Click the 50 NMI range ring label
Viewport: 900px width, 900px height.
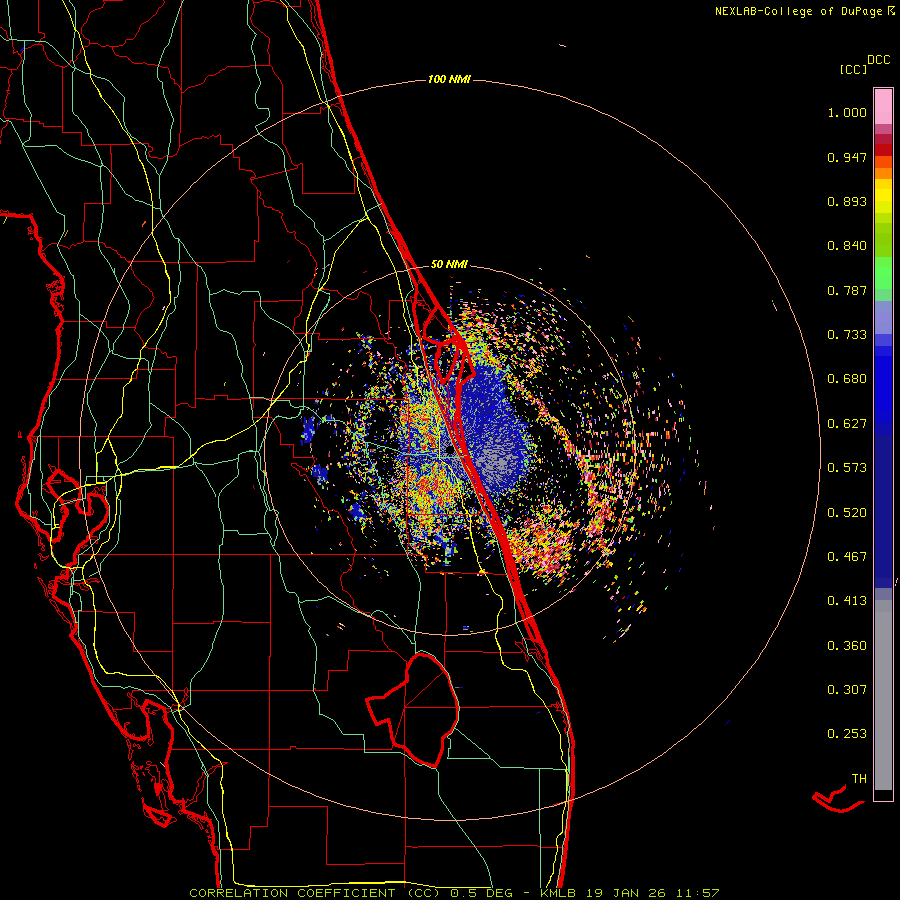click(x=449, y=264)
